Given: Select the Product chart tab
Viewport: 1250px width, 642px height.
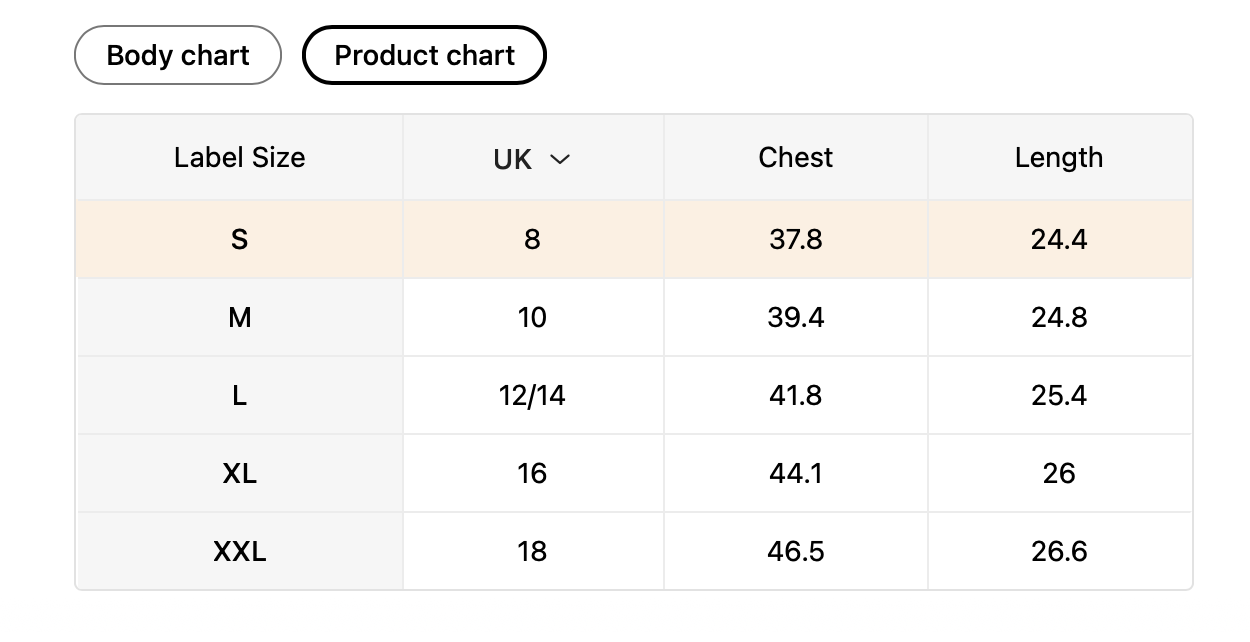Looking at the screenshot, I should (x=424, y=55).
